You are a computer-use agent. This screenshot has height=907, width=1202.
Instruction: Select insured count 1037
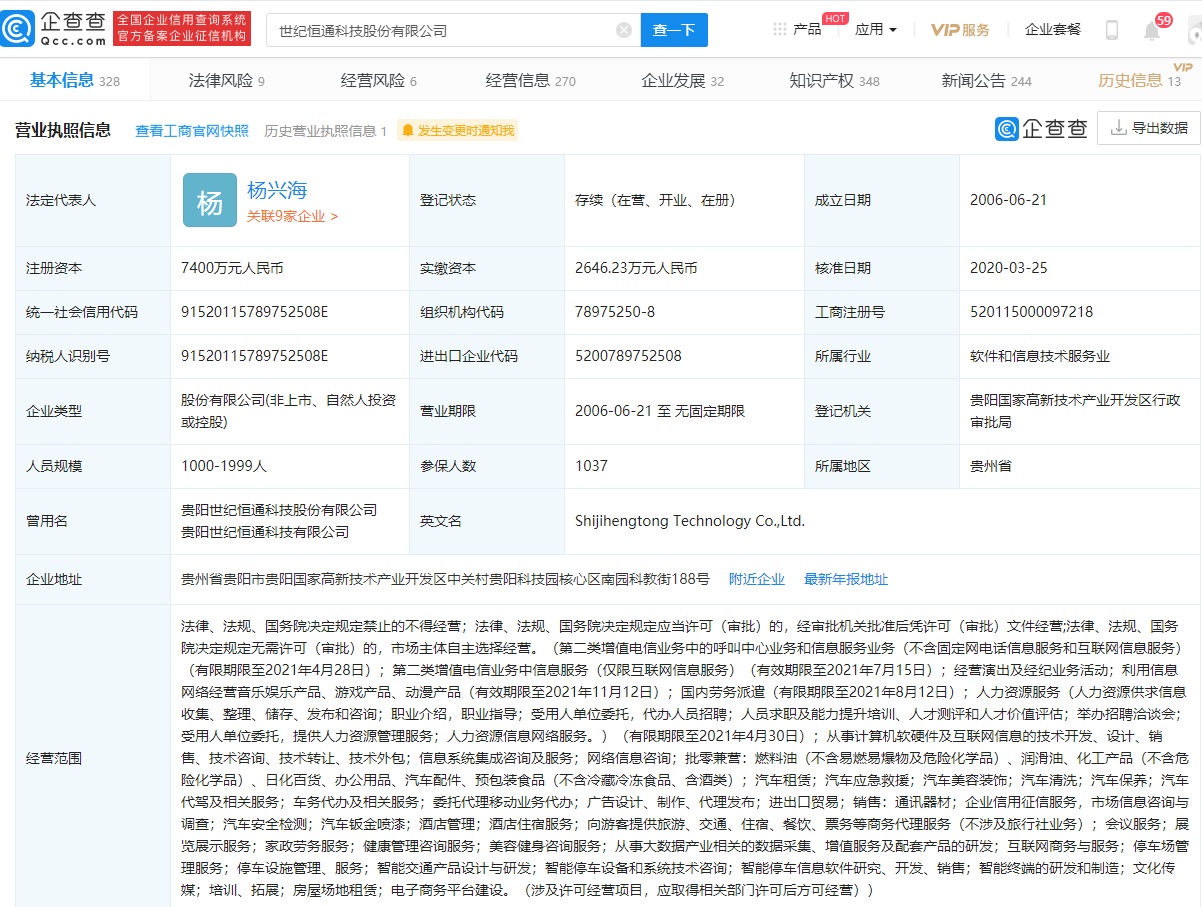pos(591,465)
